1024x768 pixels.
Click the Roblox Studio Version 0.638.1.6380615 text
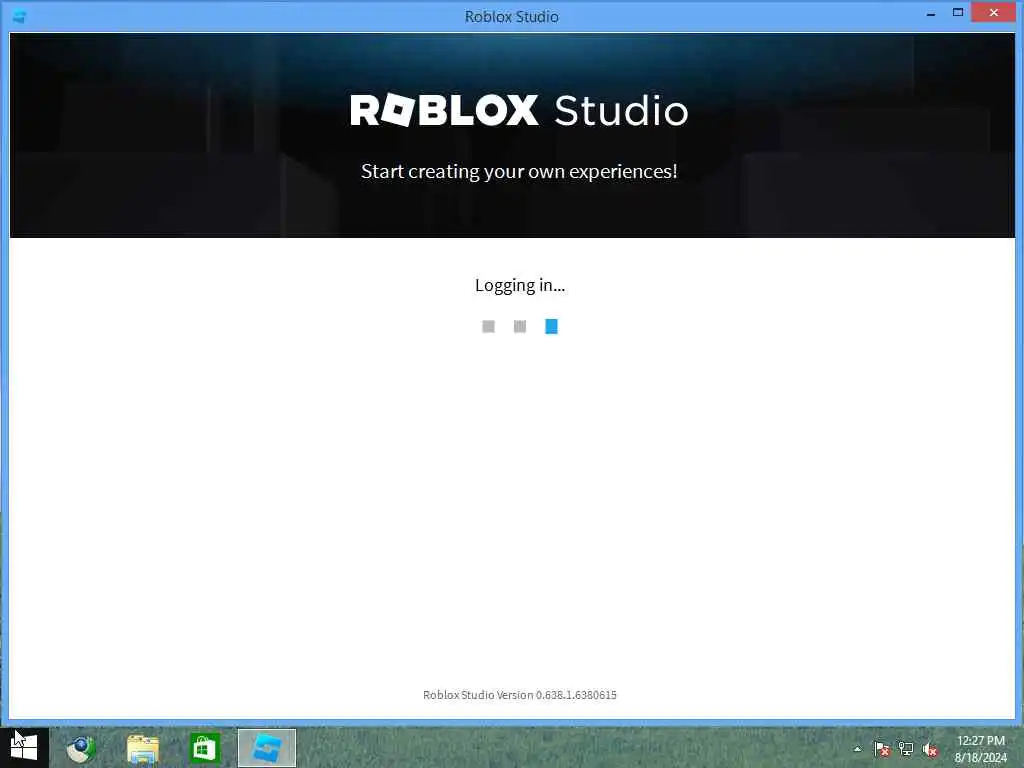pos(520,695)
